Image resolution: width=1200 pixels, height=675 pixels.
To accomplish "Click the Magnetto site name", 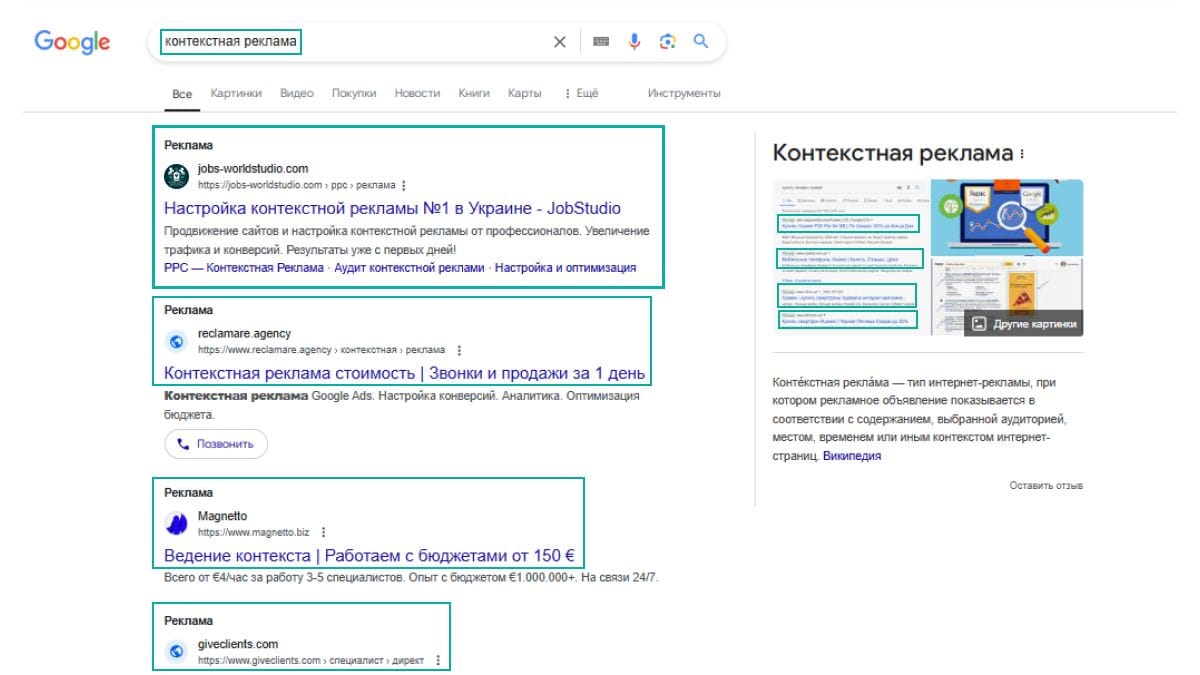I will point(223,516).
